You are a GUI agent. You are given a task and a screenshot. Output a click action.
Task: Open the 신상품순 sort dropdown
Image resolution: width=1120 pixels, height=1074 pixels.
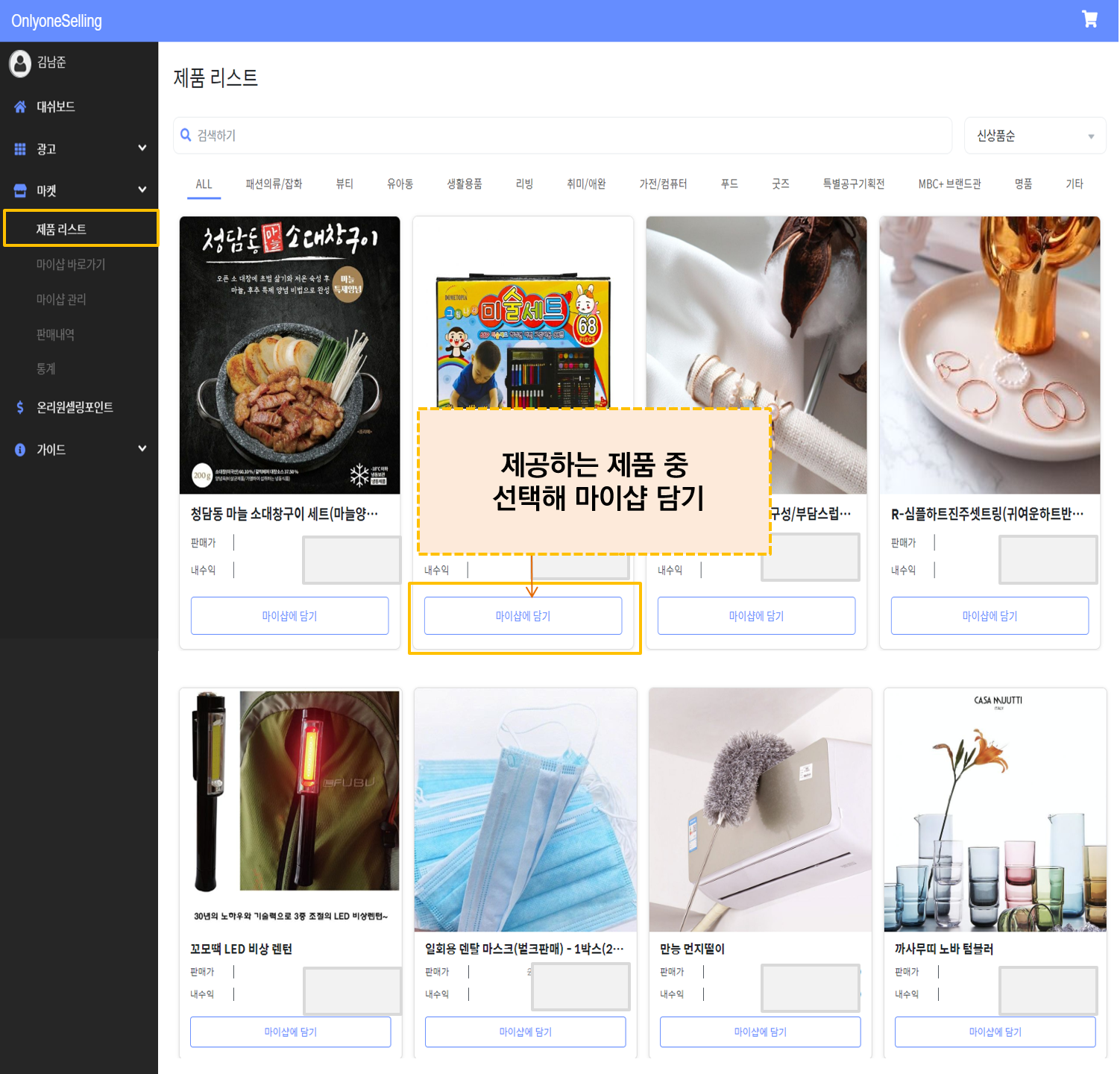tap(1034, 136)
